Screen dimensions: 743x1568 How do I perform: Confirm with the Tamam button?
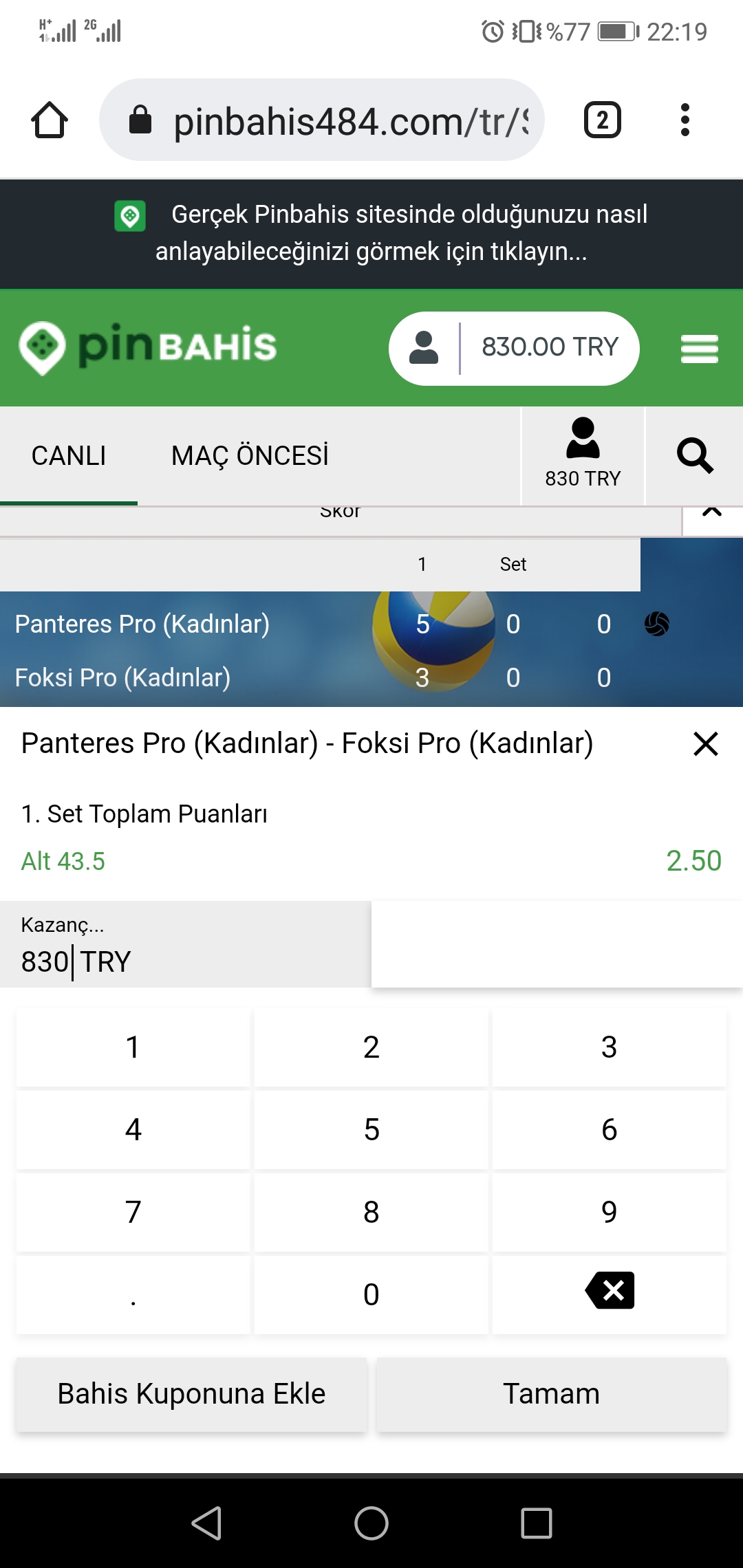(552, 1394)
